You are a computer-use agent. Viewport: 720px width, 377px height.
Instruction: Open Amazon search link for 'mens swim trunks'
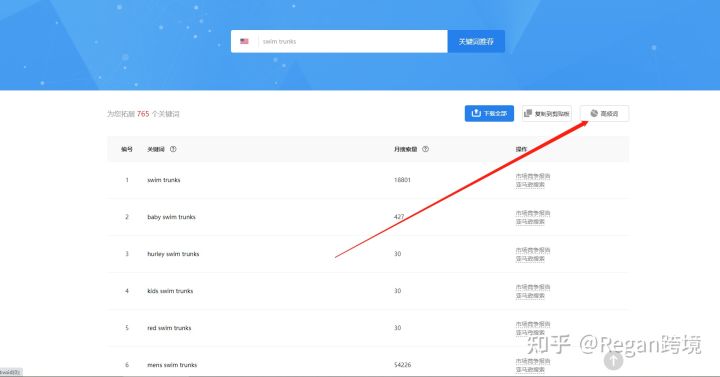(x=530, y=370)
